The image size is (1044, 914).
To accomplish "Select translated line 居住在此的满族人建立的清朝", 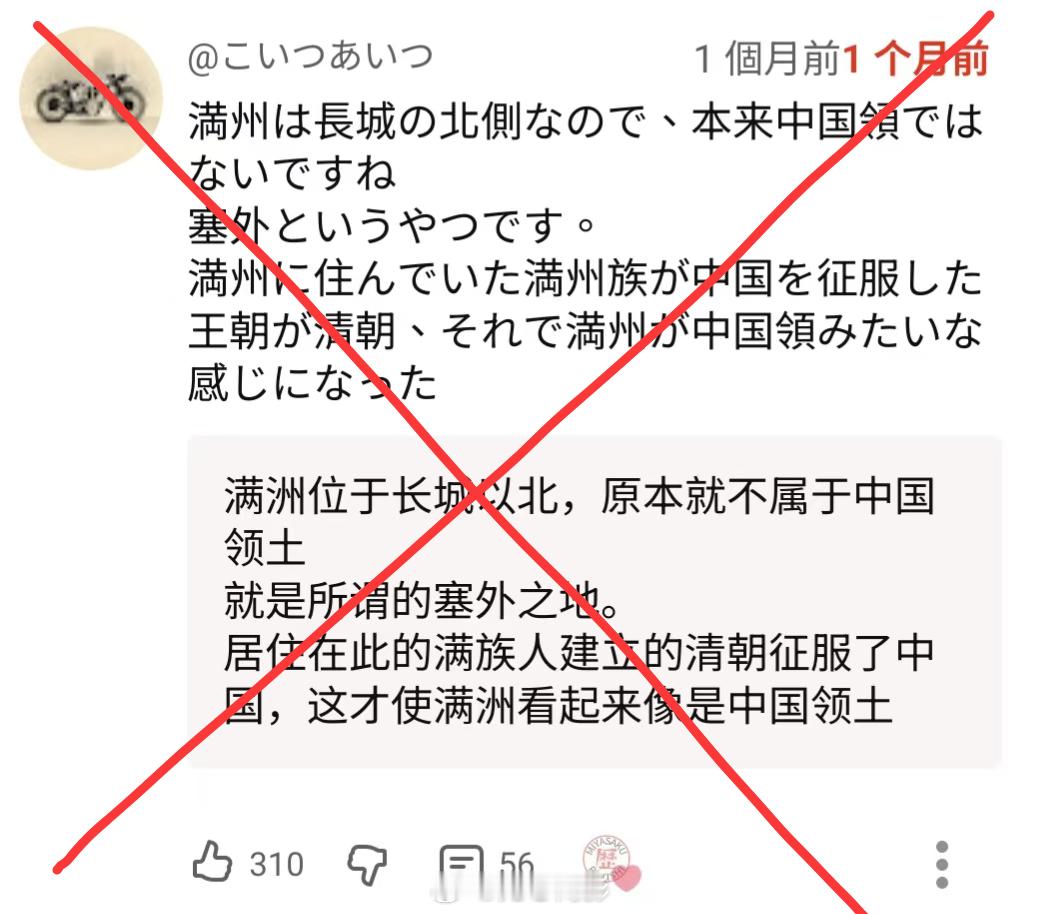I will 494,653.
